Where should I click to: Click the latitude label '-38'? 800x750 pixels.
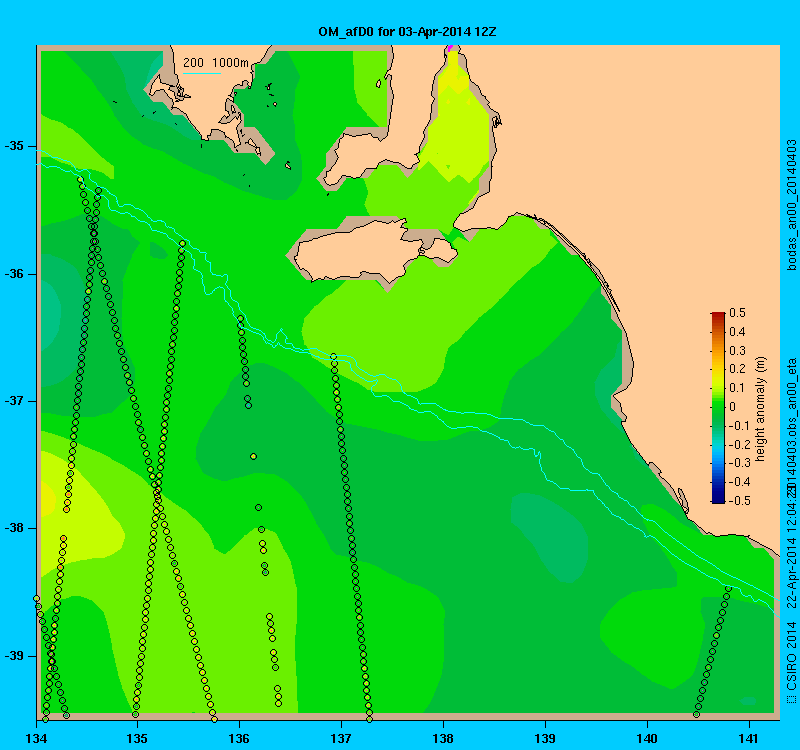pos(14,529)
